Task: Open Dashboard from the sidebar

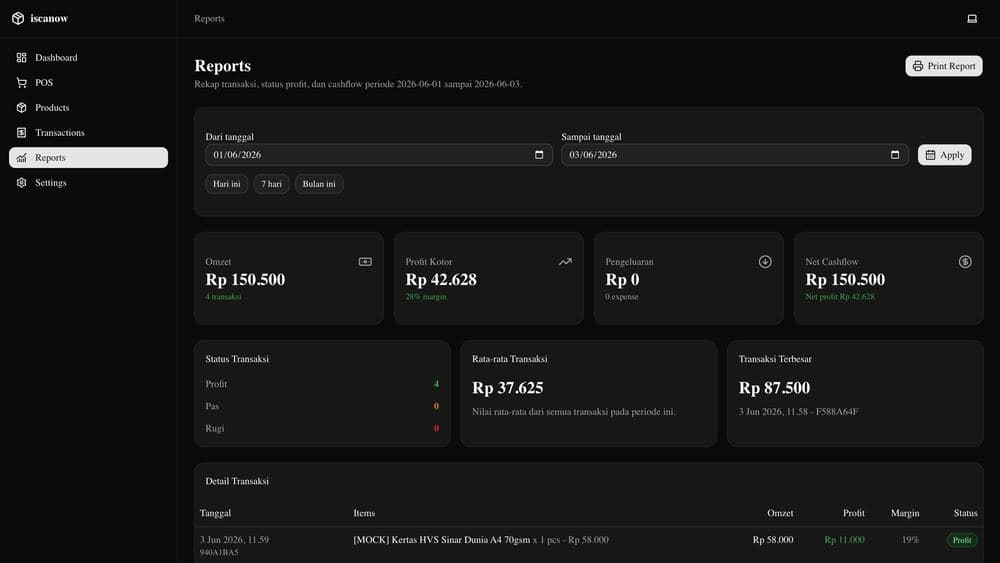Action: [x=89, y=57]
